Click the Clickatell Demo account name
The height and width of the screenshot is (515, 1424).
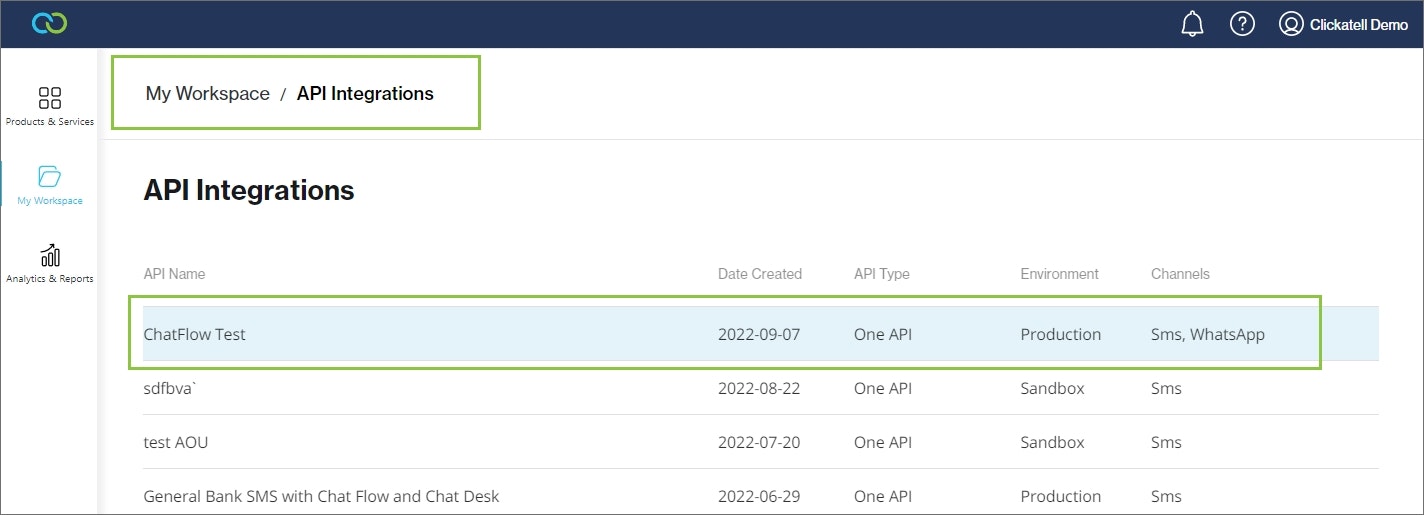point(1359,25)
